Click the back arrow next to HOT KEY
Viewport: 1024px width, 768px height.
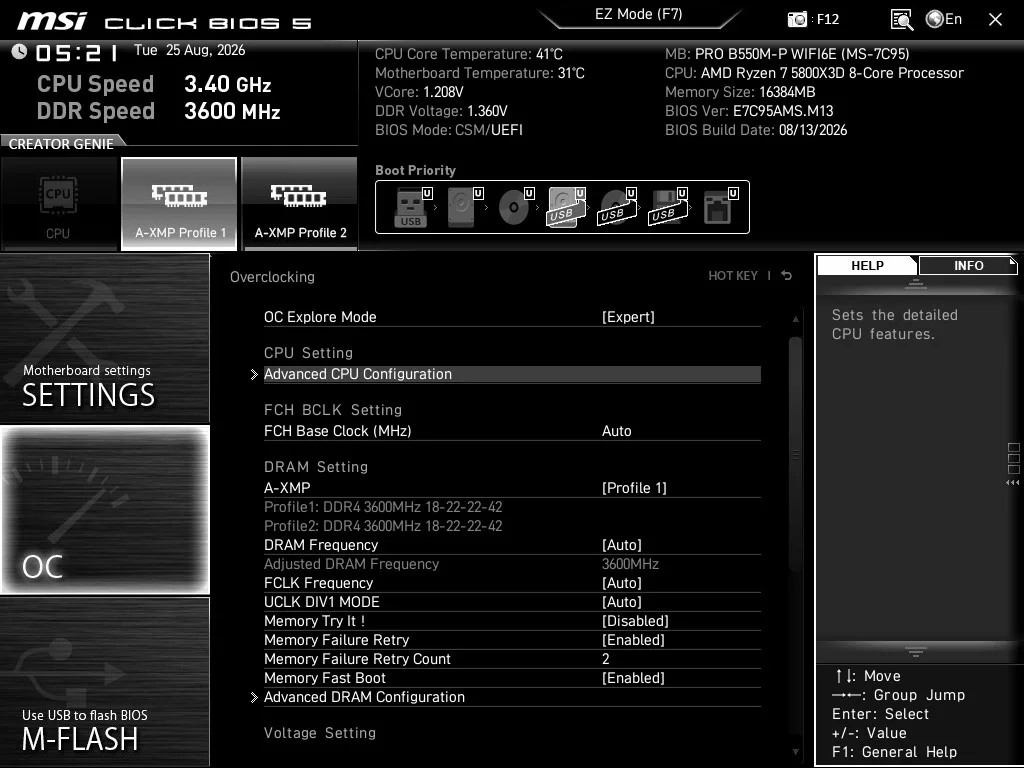(786, 276)
